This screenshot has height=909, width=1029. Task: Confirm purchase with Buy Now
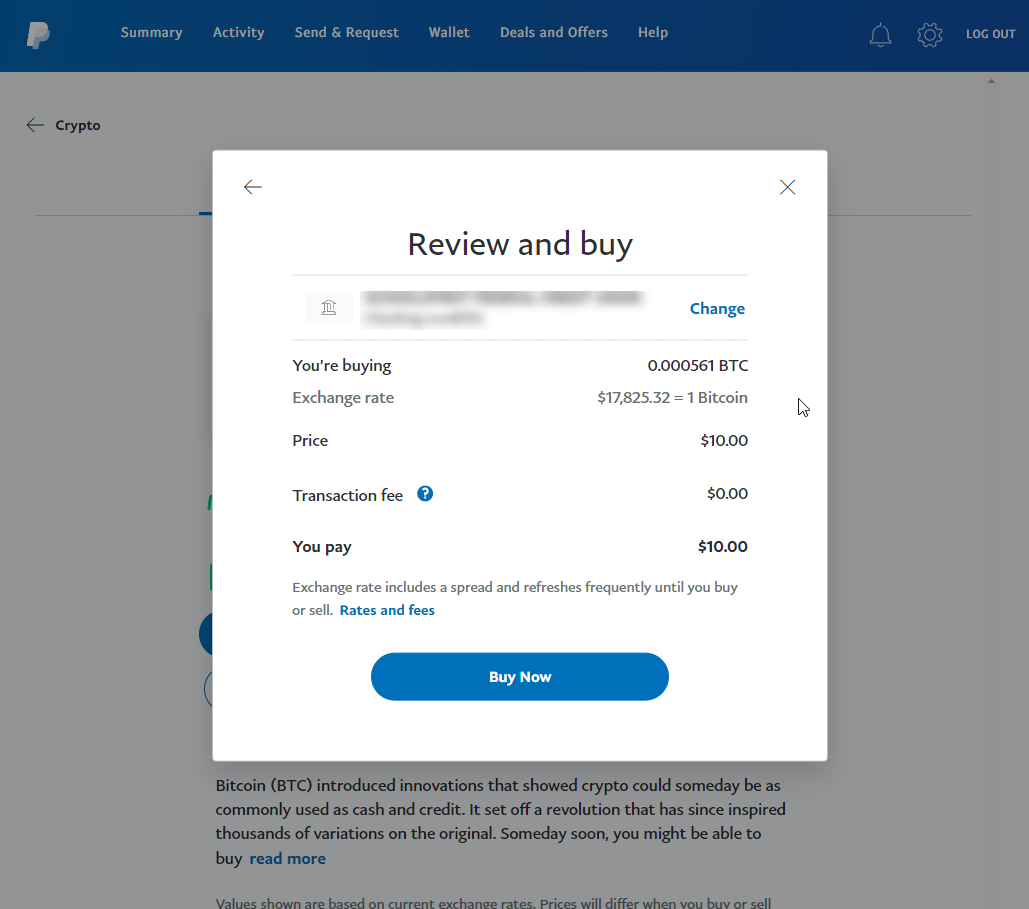point(519,676)
